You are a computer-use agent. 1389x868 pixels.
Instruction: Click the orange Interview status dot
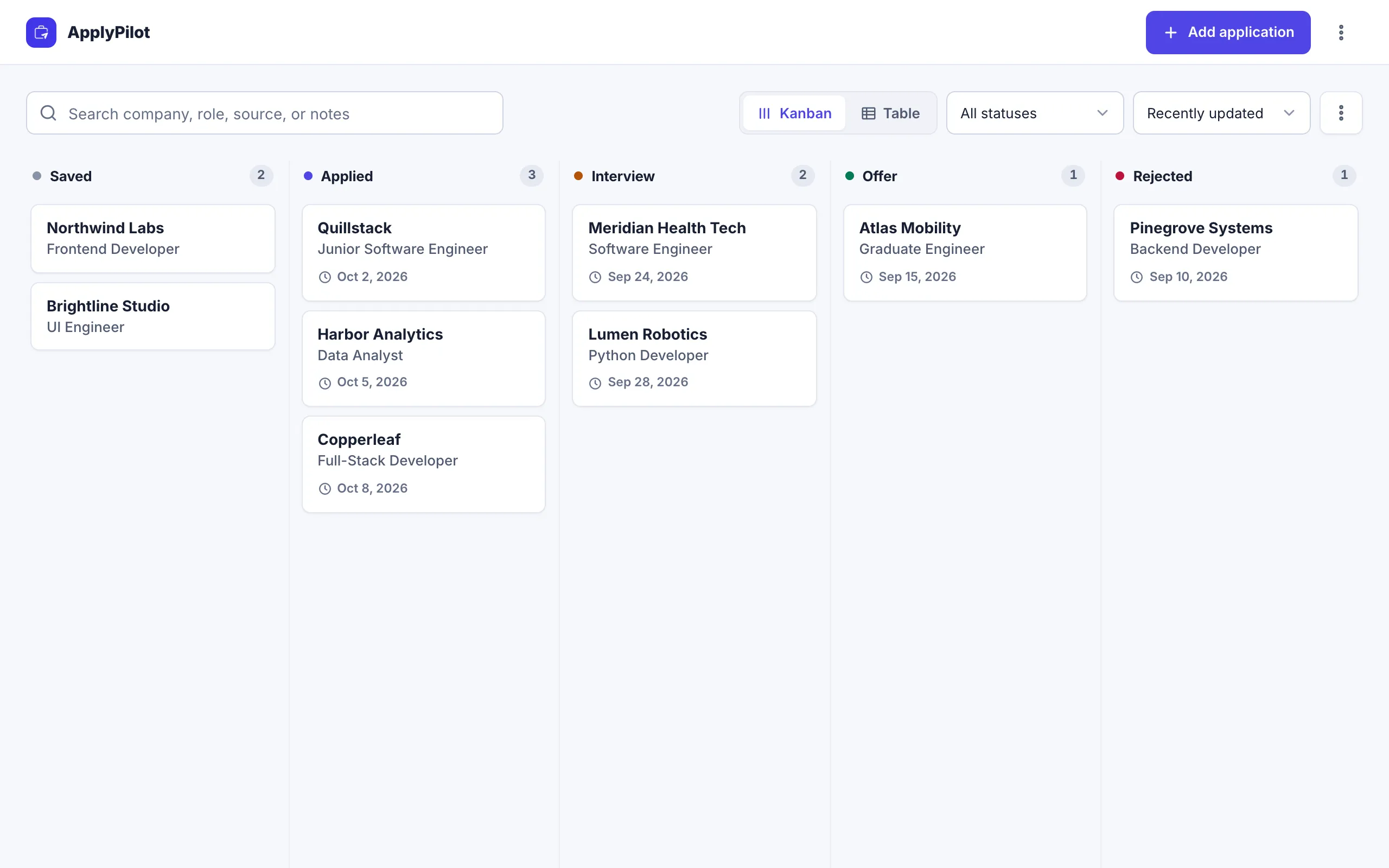coord(578,176)
